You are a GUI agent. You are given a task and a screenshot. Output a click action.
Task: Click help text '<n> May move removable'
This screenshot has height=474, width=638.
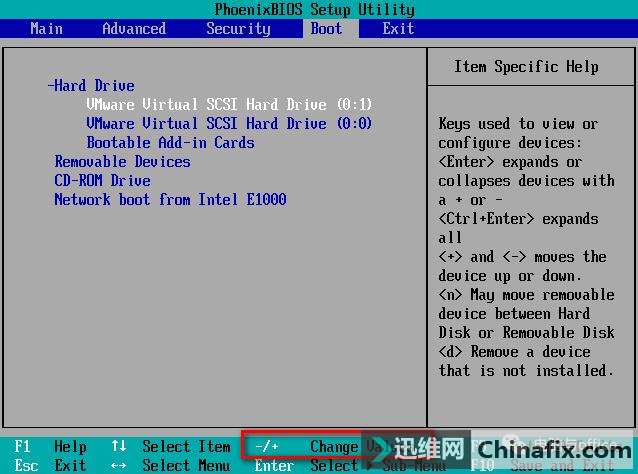(526, 295)
